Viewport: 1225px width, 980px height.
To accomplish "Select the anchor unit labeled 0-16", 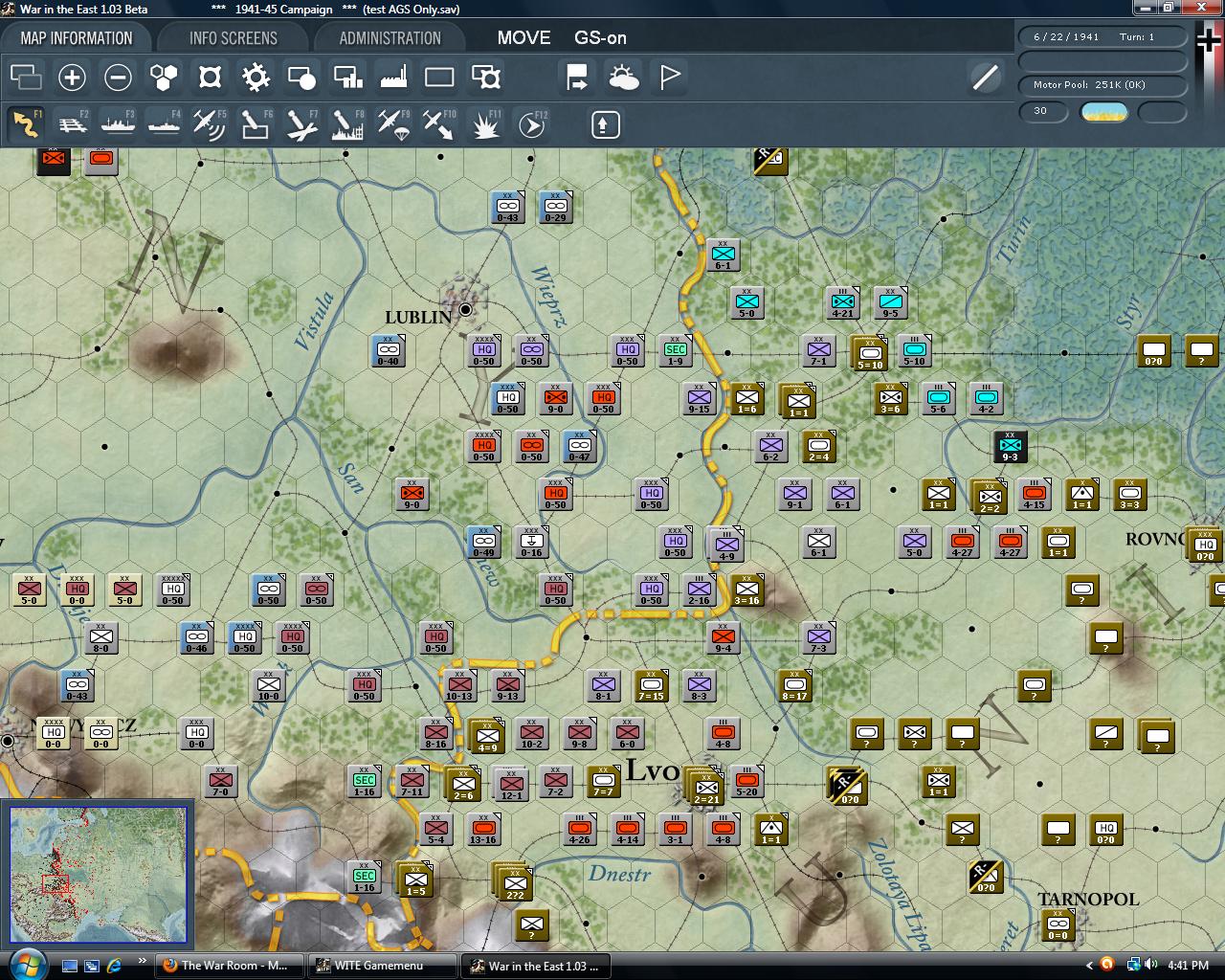I will [531, 542].
